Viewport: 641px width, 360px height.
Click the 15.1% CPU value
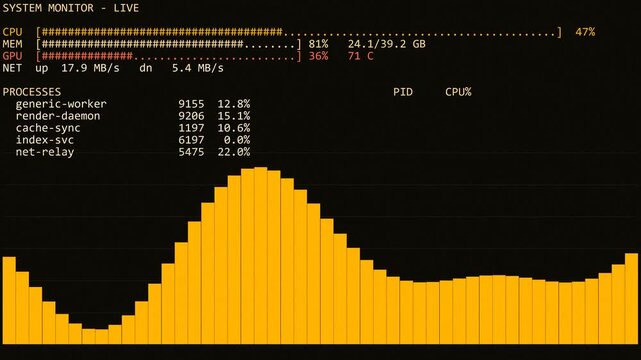click(234, 116)
